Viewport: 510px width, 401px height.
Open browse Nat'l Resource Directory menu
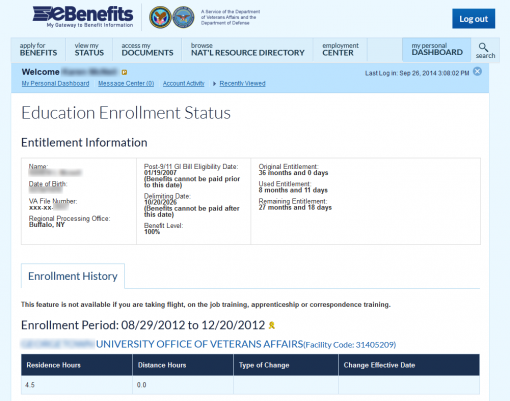tap(247, 50)
